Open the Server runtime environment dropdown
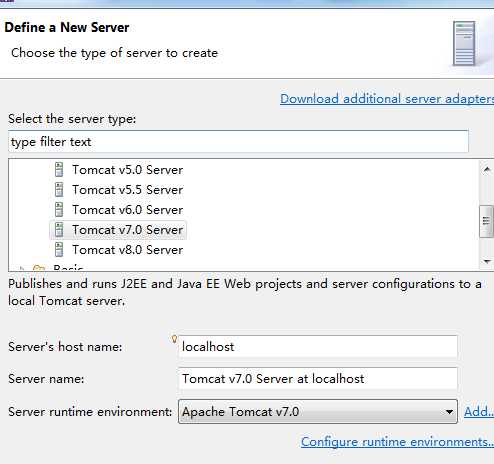This screenshot has height=464, width=494. pyautogui.click(x=318, y=412)
